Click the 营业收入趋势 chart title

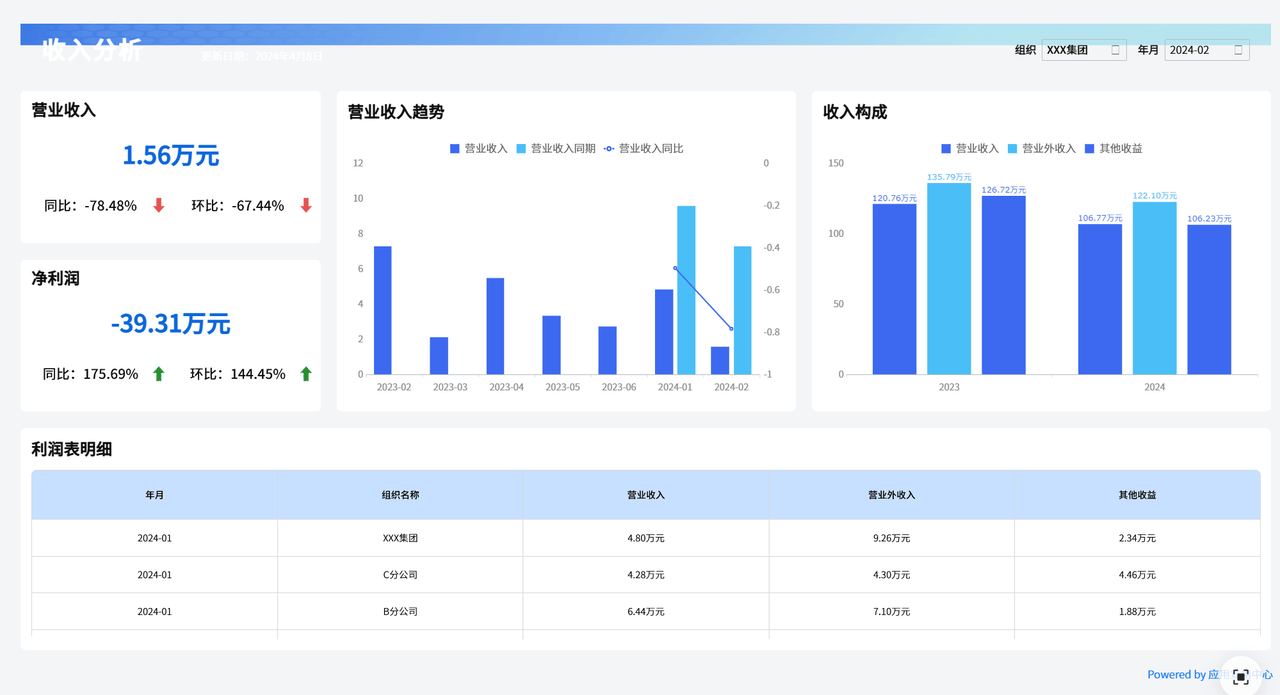click(x=396, y=112)
